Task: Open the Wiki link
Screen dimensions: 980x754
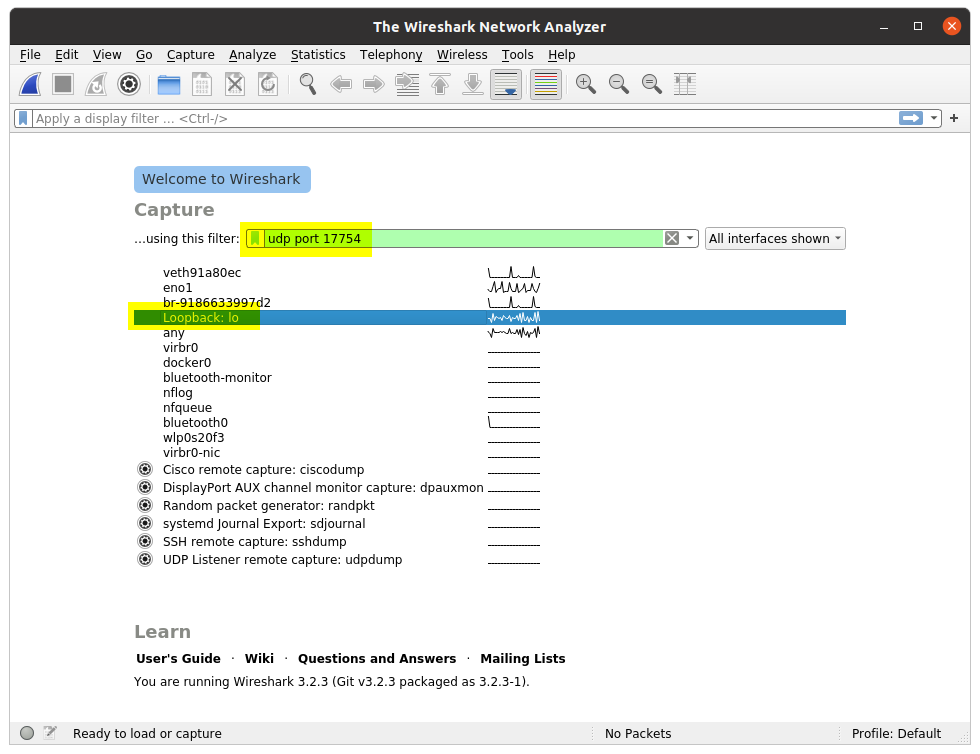Action: click(x=259, y=658)
